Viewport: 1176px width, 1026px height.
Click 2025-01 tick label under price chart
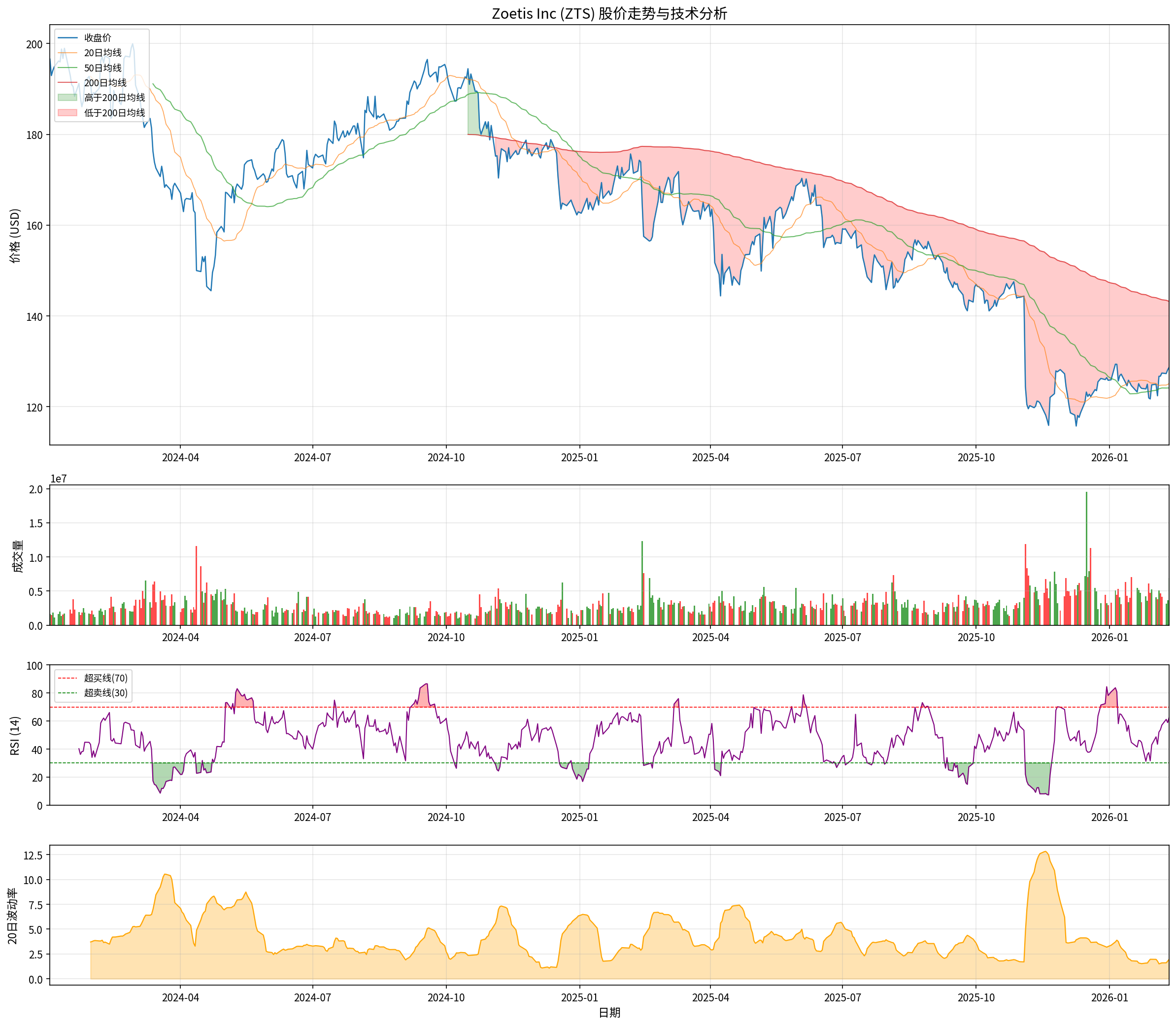pos(579,457)
